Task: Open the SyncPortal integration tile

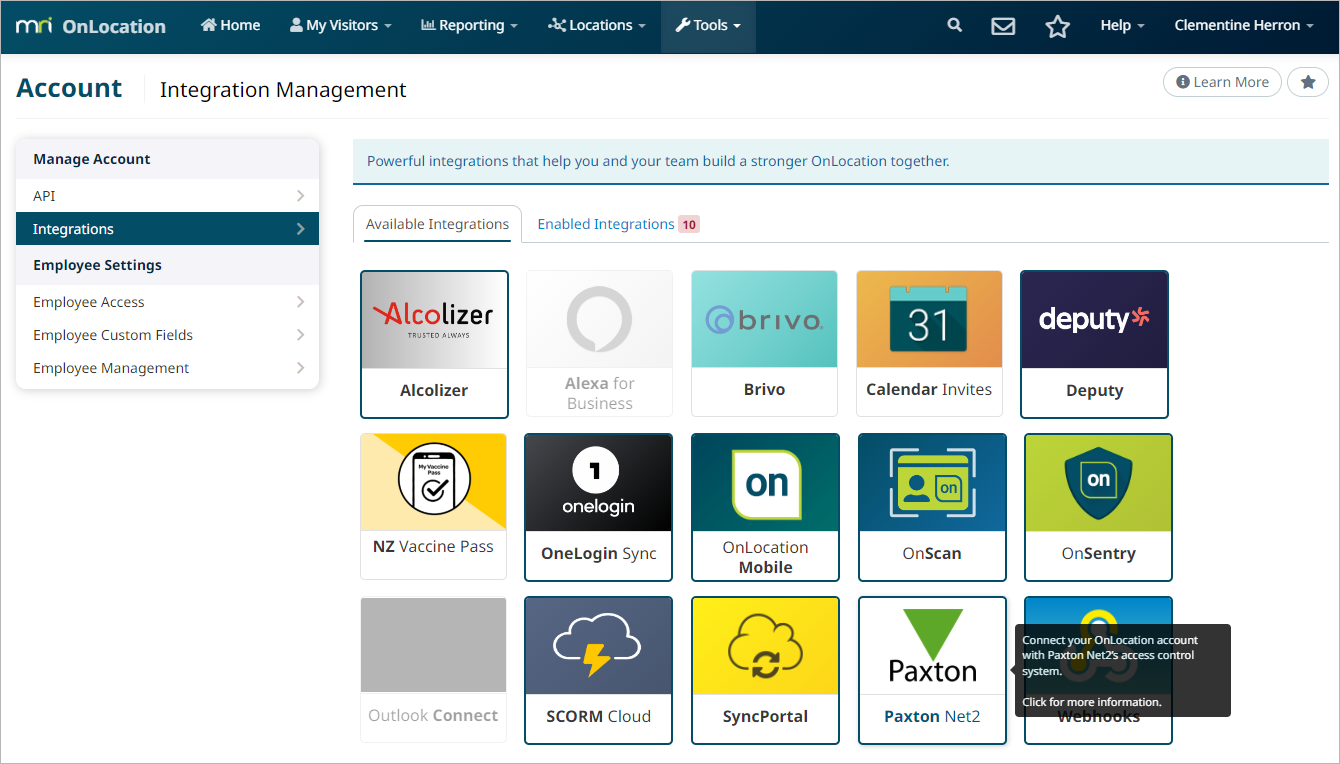Action: (766, 670)
